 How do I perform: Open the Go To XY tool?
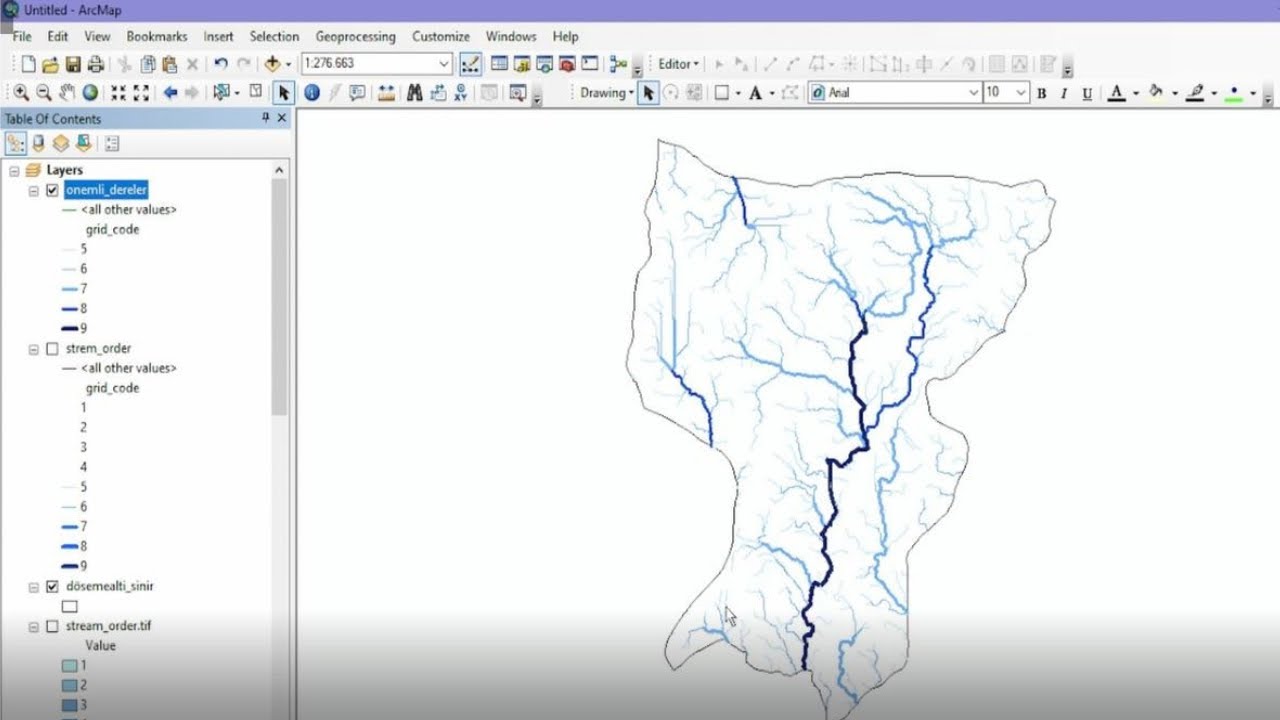460,93
